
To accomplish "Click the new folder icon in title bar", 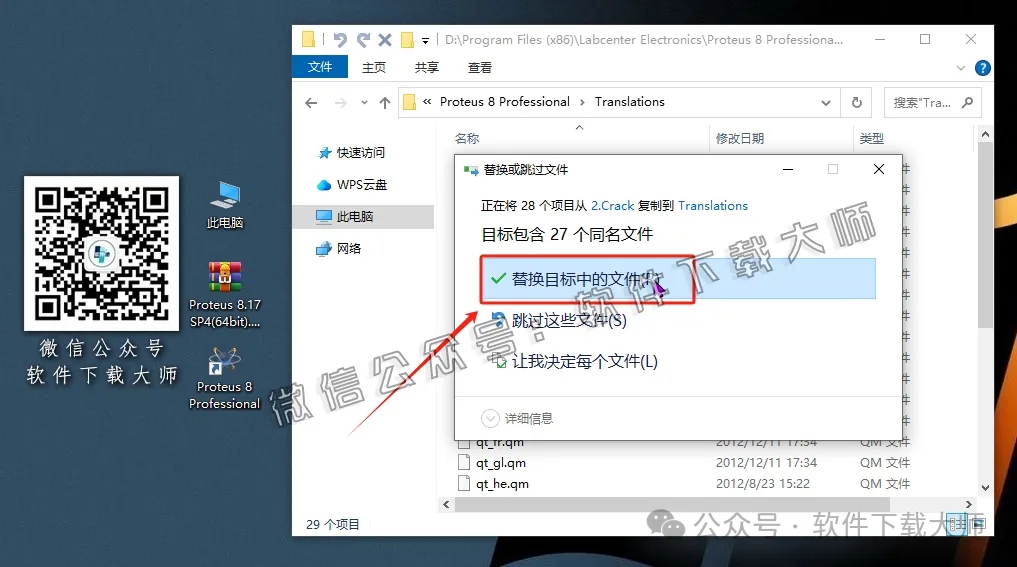I will click(407, 40).
